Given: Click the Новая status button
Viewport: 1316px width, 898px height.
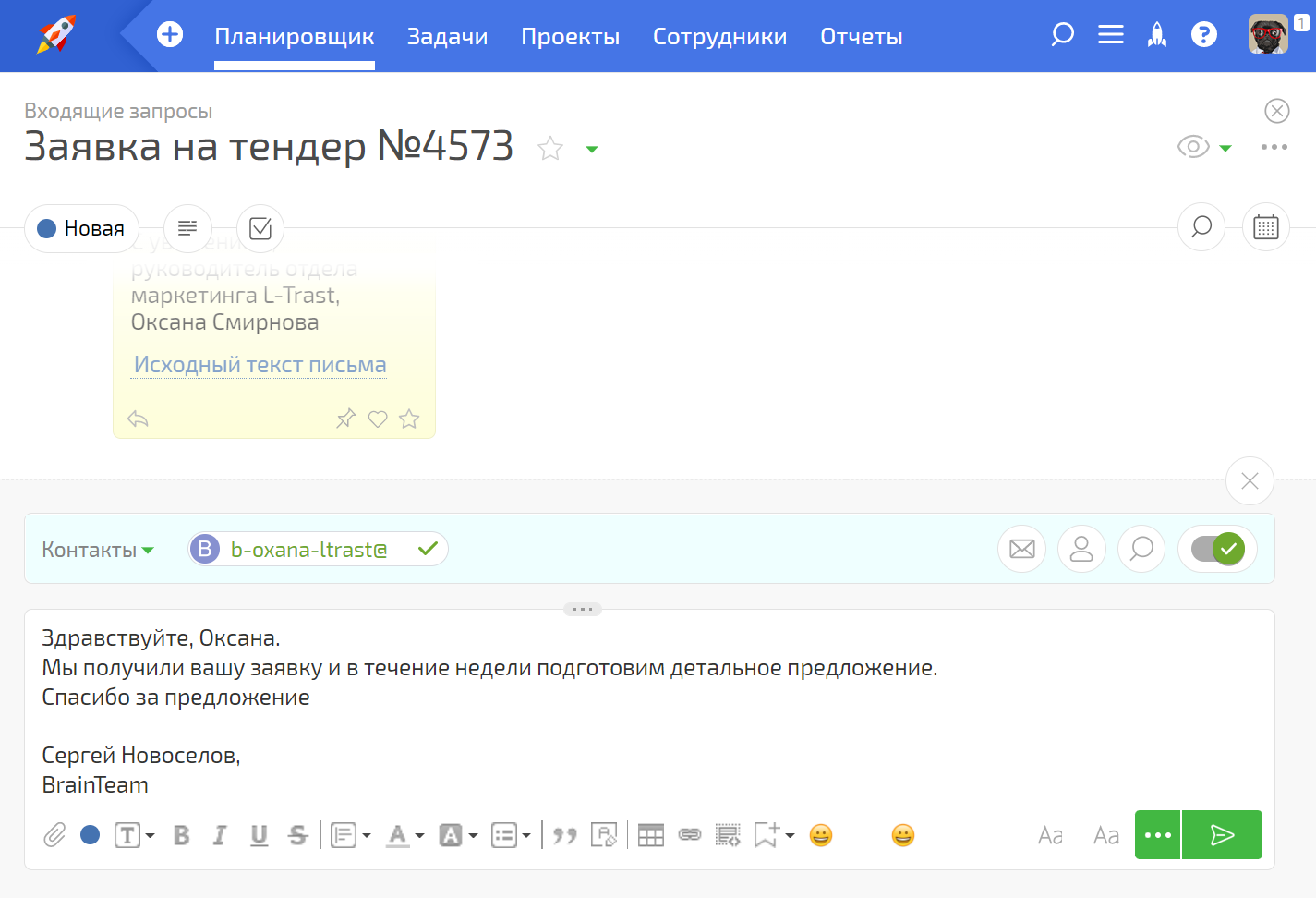Looking at the screenshot, I should [81, 228].
